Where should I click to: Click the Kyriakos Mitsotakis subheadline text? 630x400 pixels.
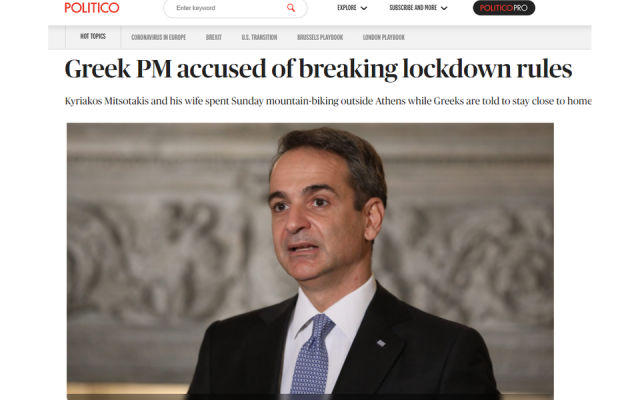328,101
